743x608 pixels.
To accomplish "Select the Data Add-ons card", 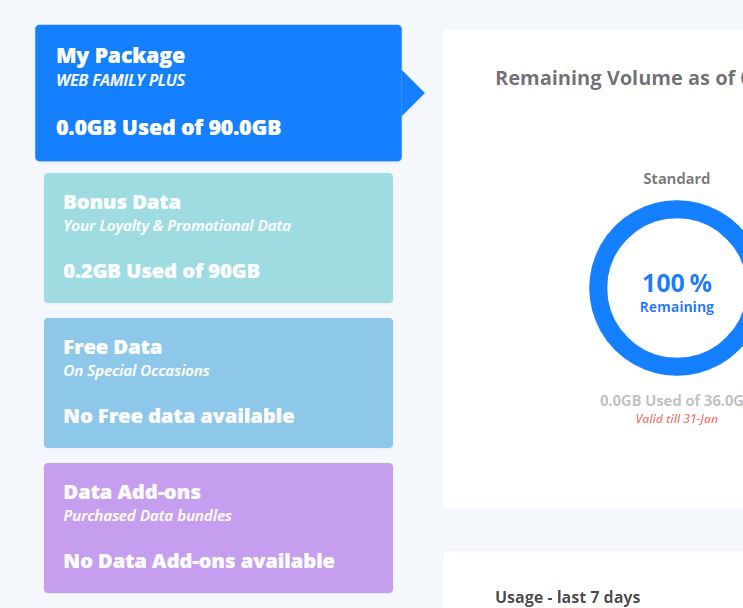I will 218,528.
